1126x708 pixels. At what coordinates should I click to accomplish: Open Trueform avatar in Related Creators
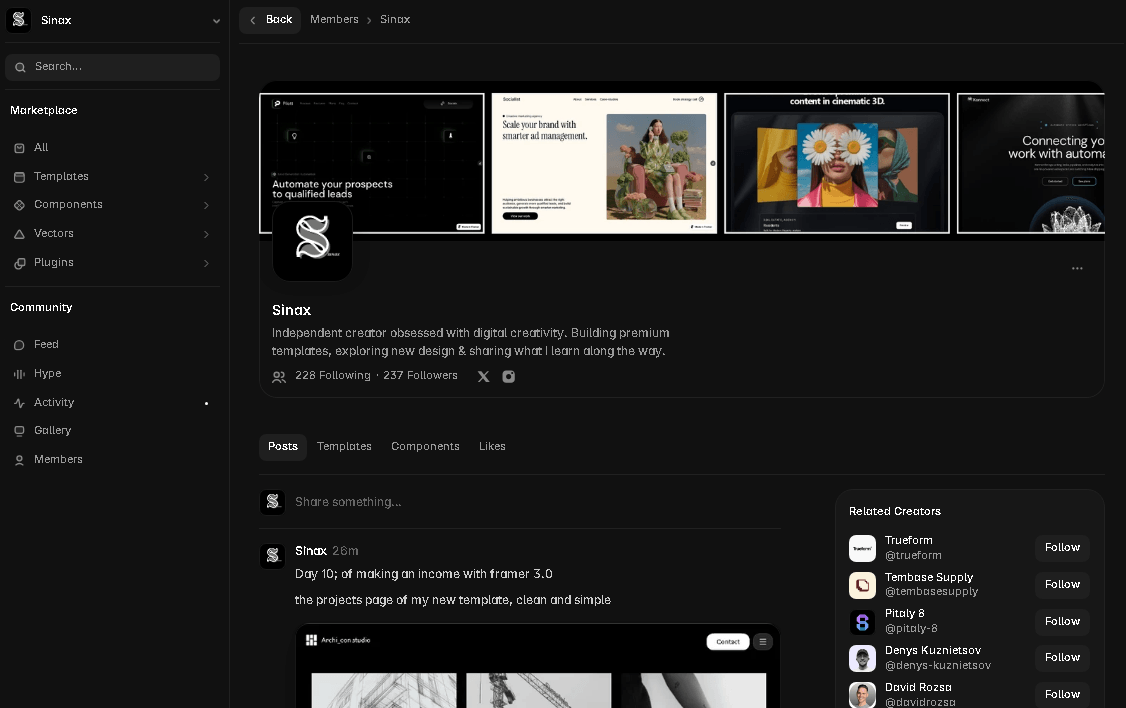[862, 549]
